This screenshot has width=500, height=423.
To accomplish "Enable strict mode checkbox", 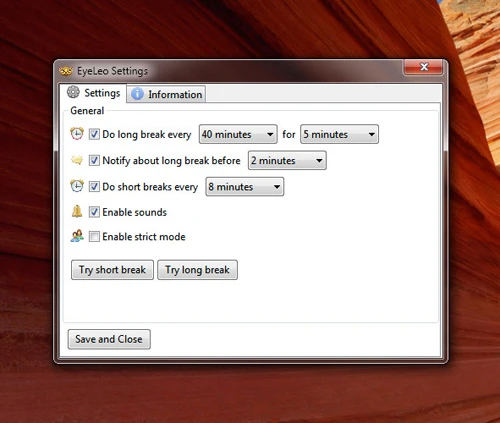I will coord(94,237).
